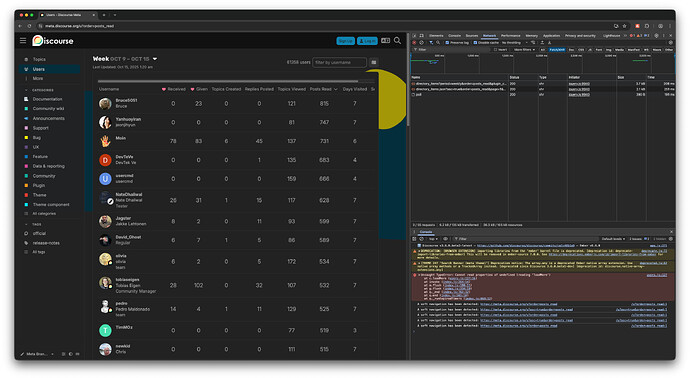Click the table horizontal scrollbar
The width and height of the screenshot is (690, 378).
coord(228,81)
